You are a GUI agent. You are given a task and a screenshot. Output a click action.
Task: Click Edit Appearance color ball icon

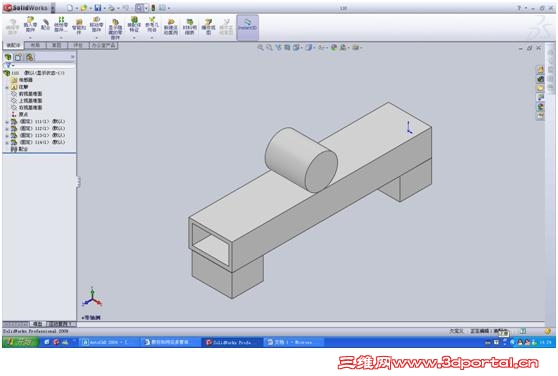click(x=334, y=47)
